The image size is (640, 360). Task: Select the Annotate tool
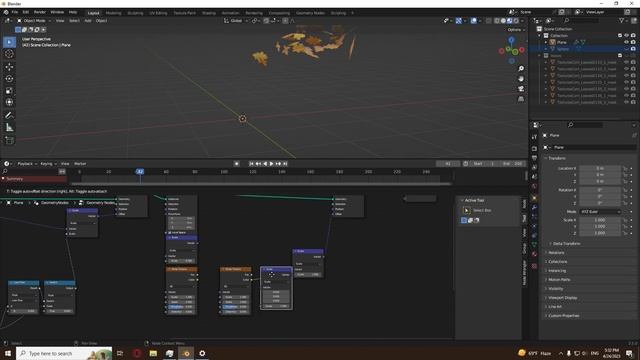point(9,116)
